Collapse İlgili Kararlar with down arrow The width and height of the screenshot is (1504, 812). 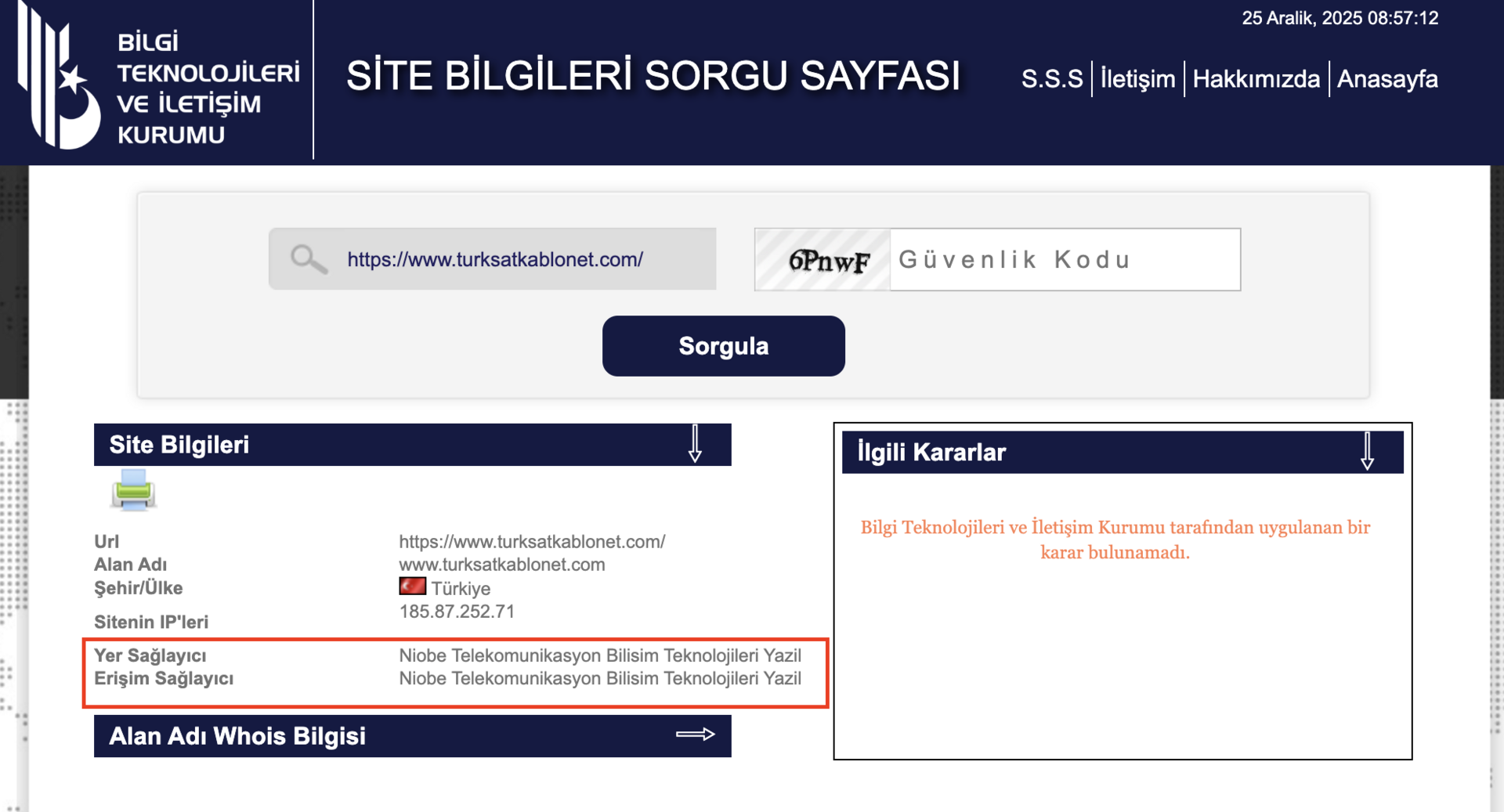coord(1367,451)
